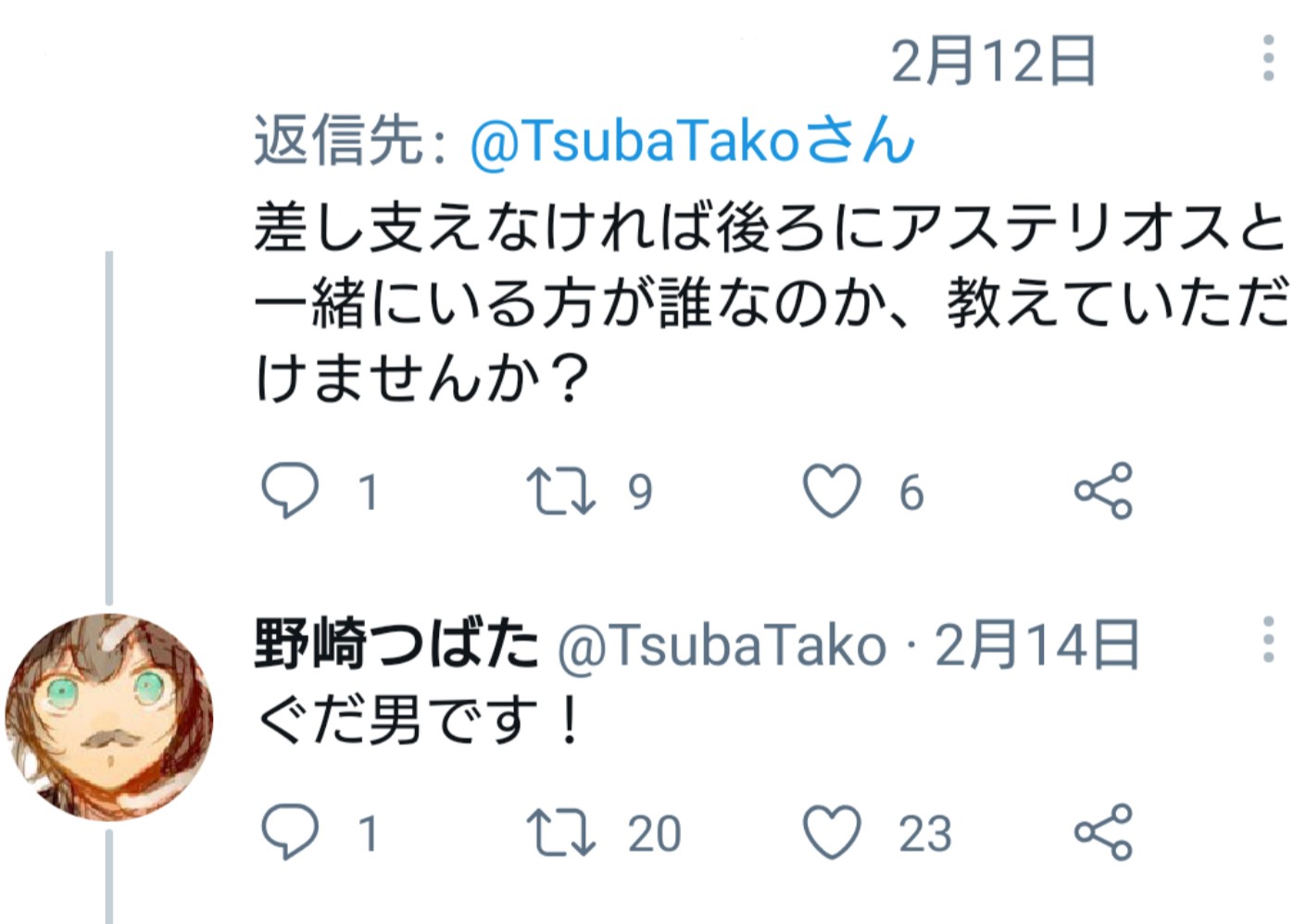Open the ぐだ男です！ reply text
1306x924 pixels.
419,721
